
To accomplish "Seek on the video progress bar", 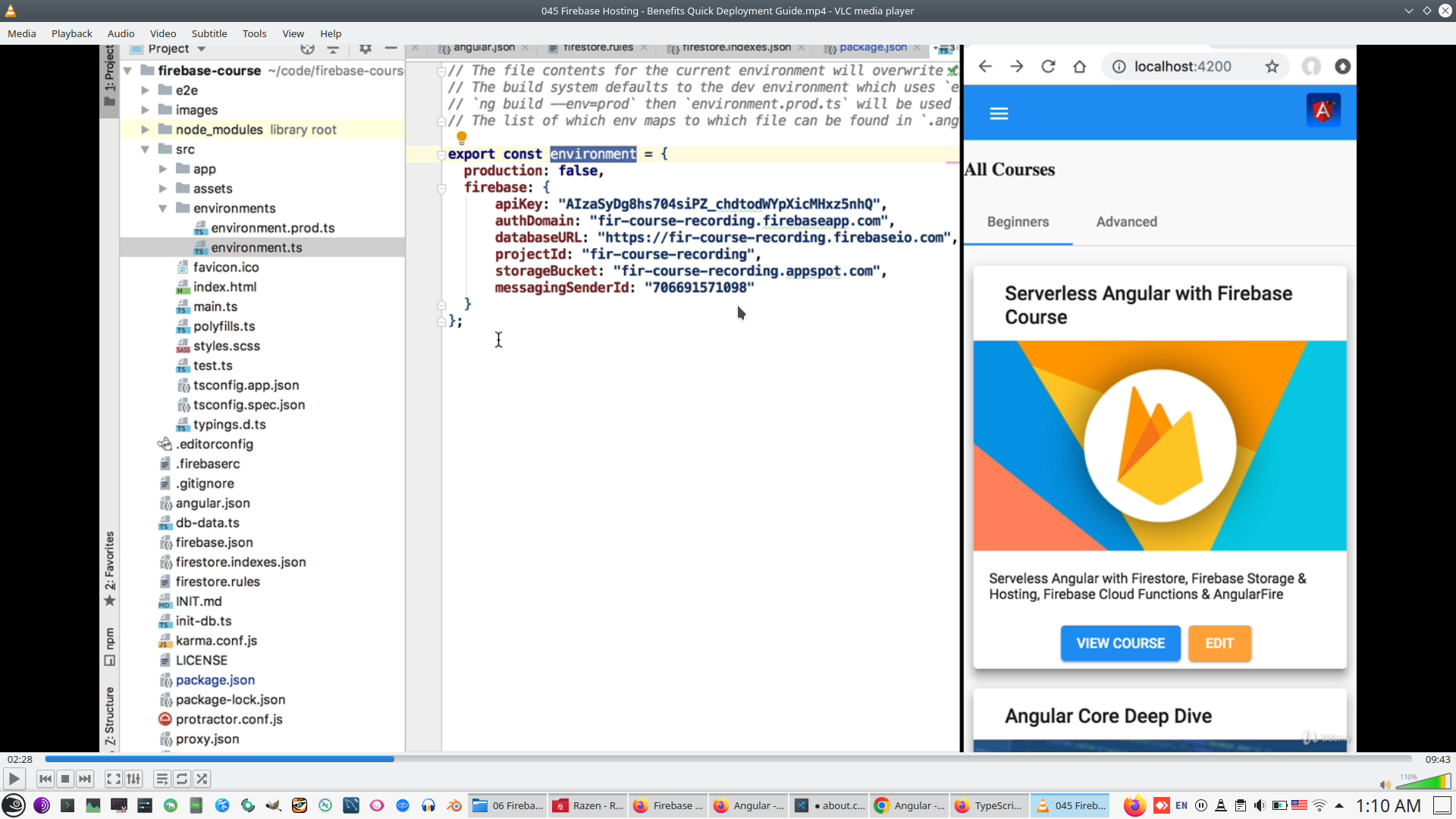I will (x=728, y=758).
